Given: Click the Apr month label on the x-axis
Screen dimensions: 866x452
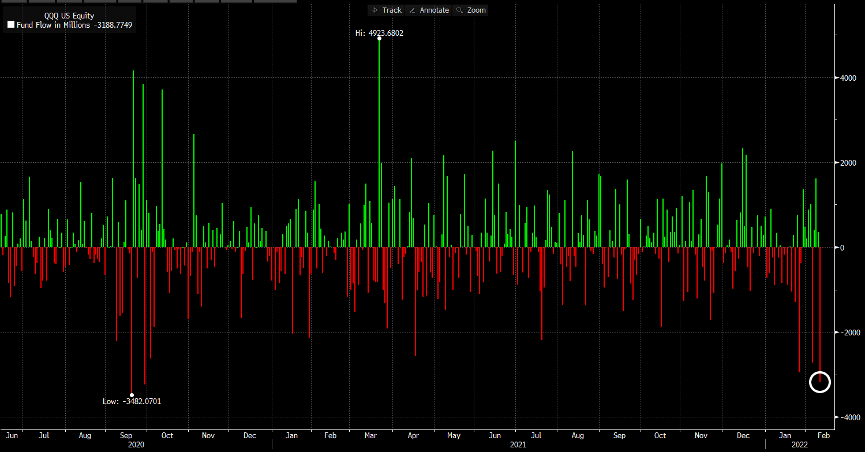Looking at the screenshot, I should 413,435.
